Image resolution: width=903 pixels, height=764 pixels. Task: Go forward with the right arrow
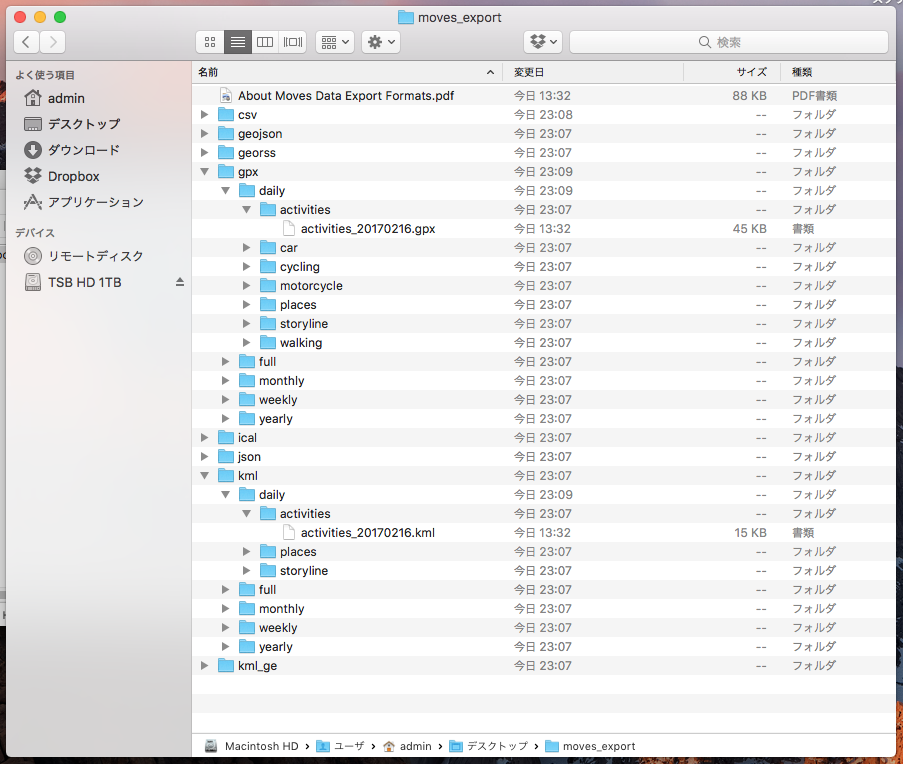pyautogui.click(x=53, y=42)
